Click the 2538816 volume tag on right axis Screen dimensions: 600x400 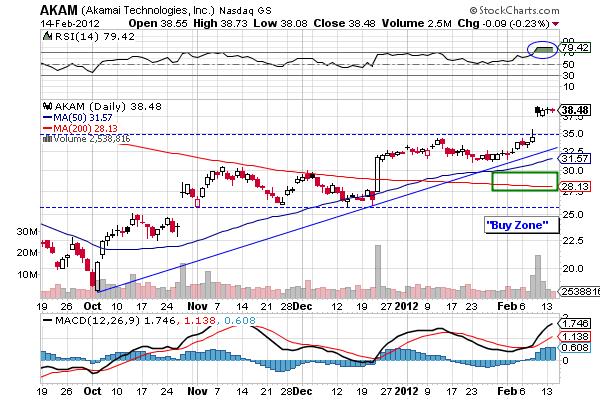click(580, 291)
